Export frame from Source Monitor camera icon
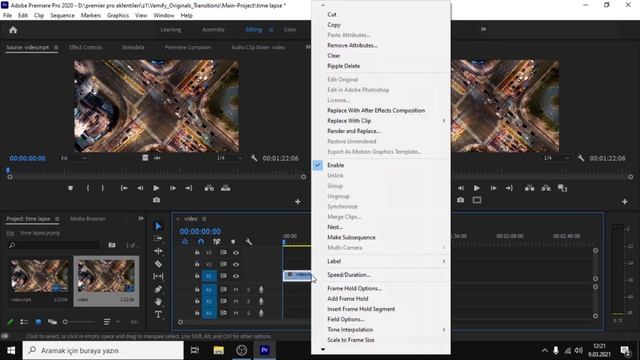The height and width of the screenshot is (360, 640). (156, 200)
